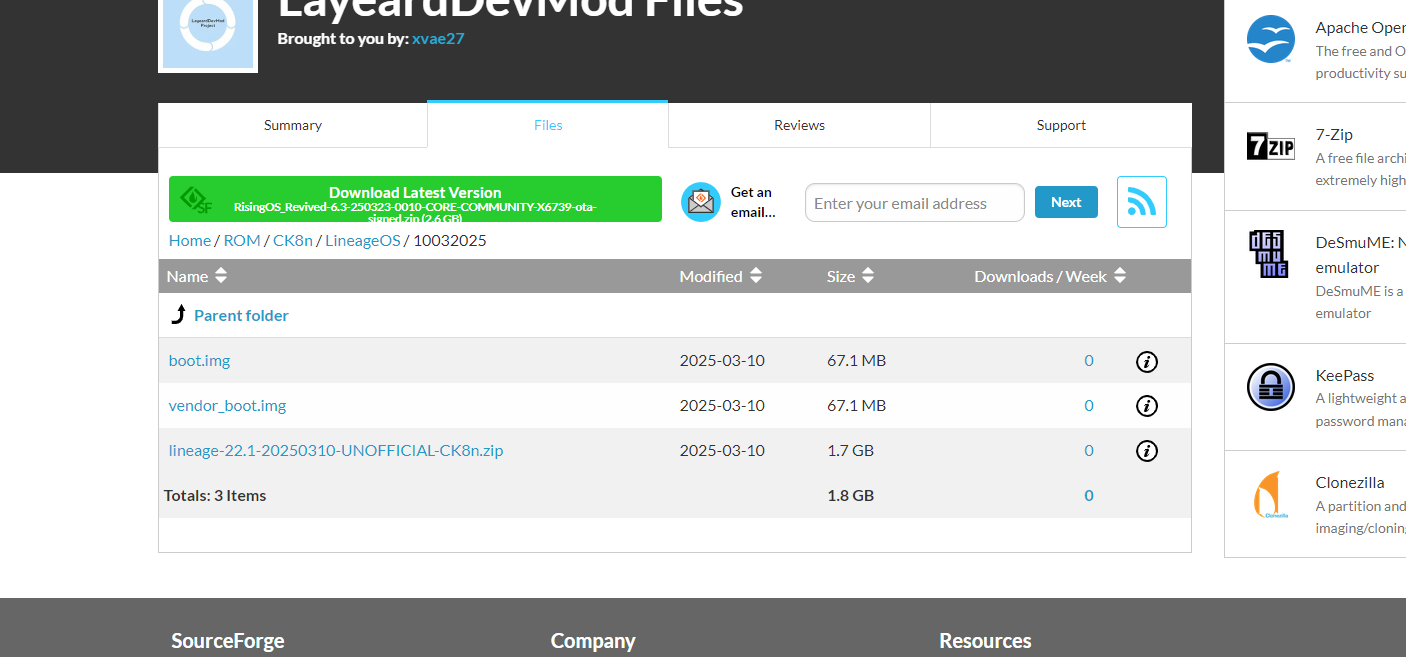Open the DeSmuME emulator title link
The width and height of the screenshot is (1406, 657).
point(1360,254)
